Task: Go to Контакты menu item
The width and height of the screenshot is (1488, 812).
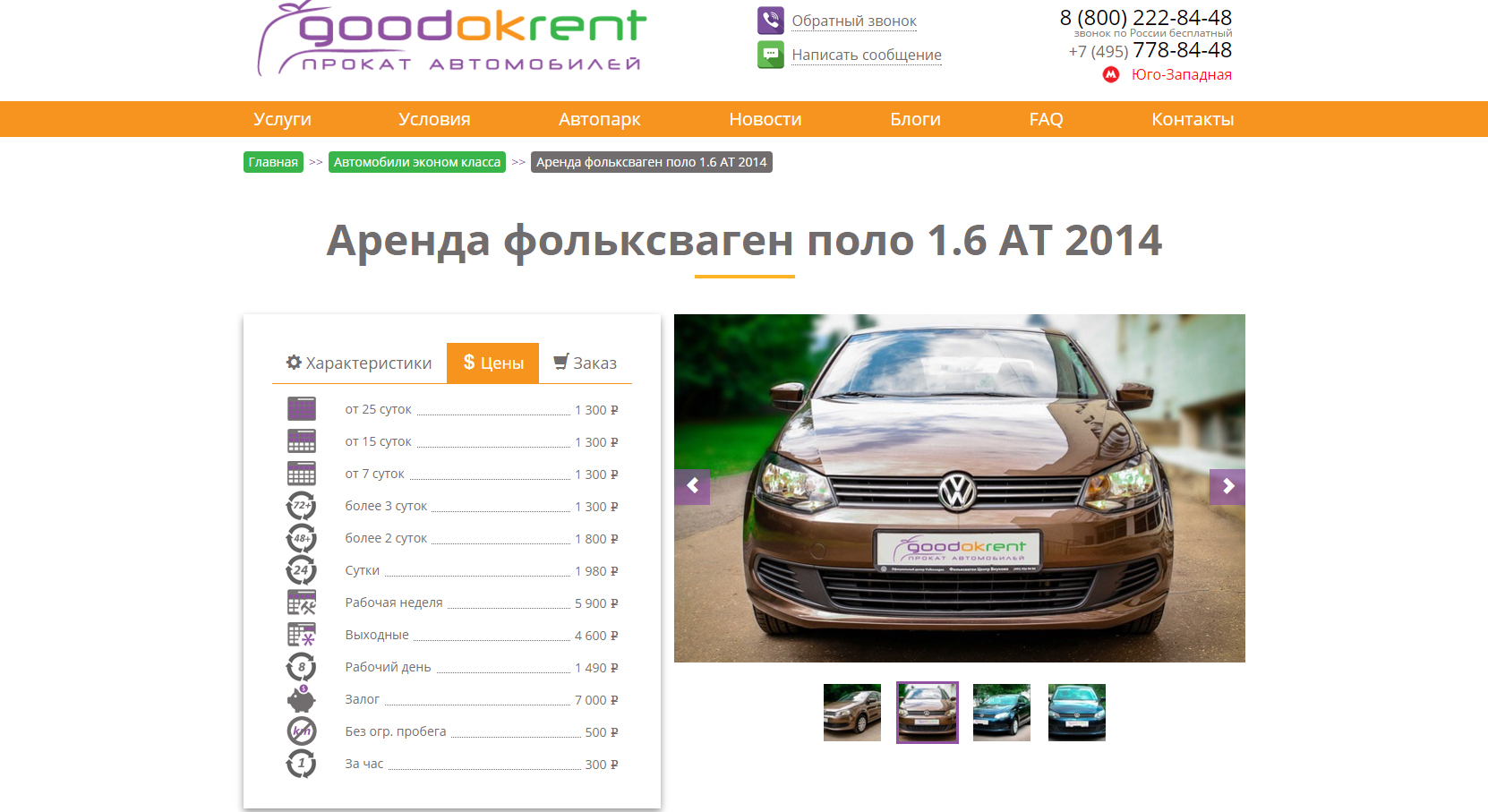Action: 1192,119
